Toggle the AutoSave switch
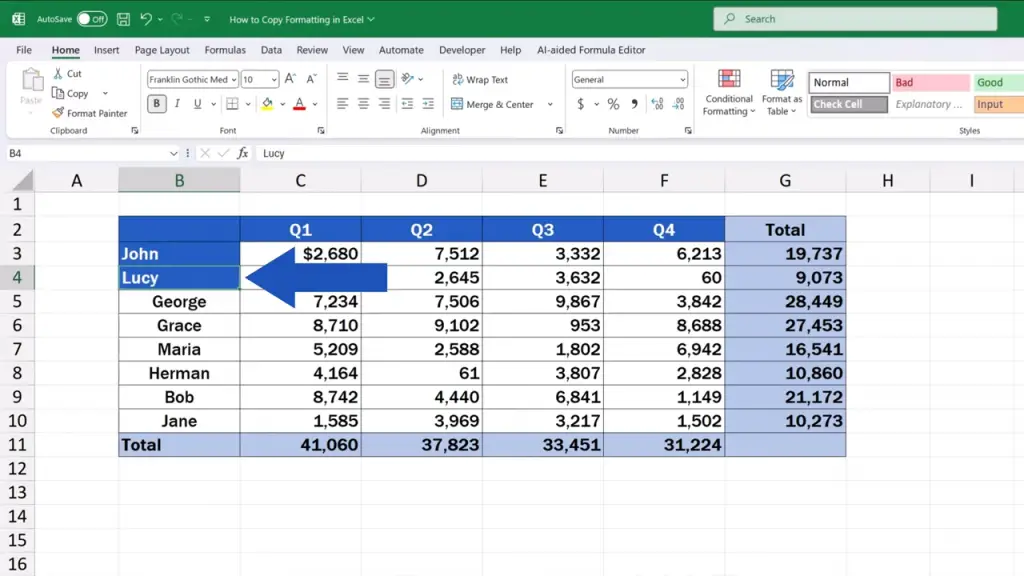Viewport: 1024px width, 576px height. (92, 19)
